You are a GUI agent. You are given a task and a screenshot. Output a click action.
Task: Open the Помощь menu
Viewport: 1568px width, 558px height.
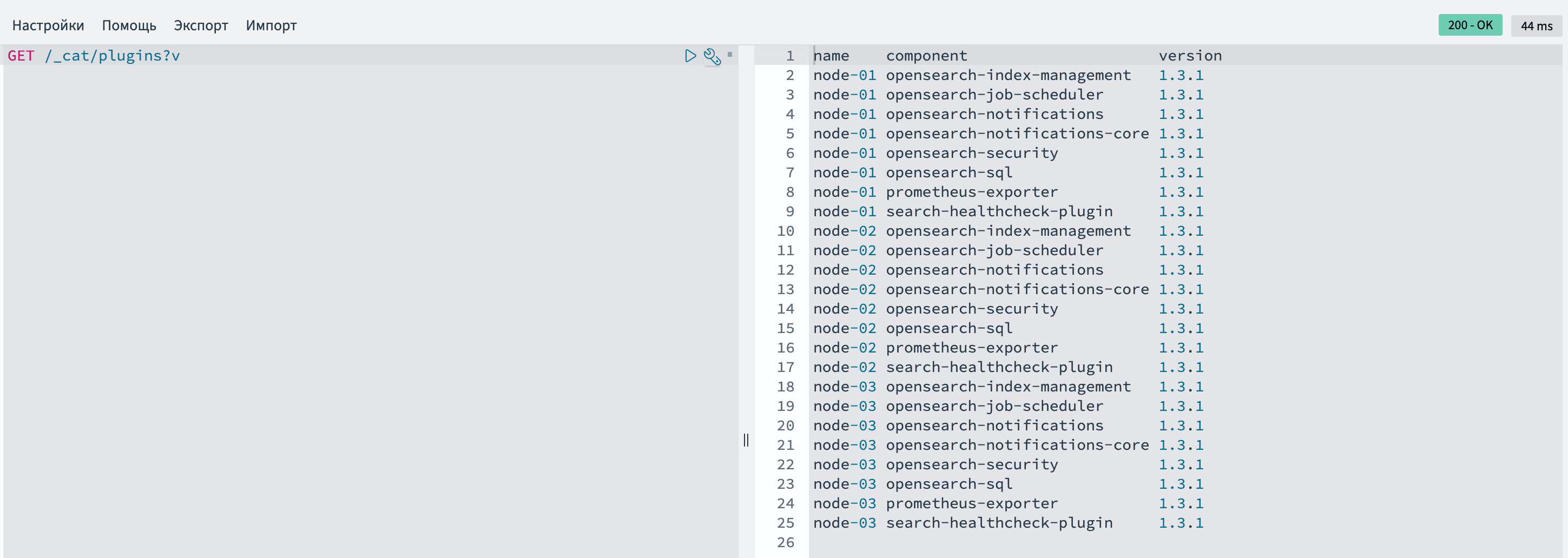coord(129,25)
